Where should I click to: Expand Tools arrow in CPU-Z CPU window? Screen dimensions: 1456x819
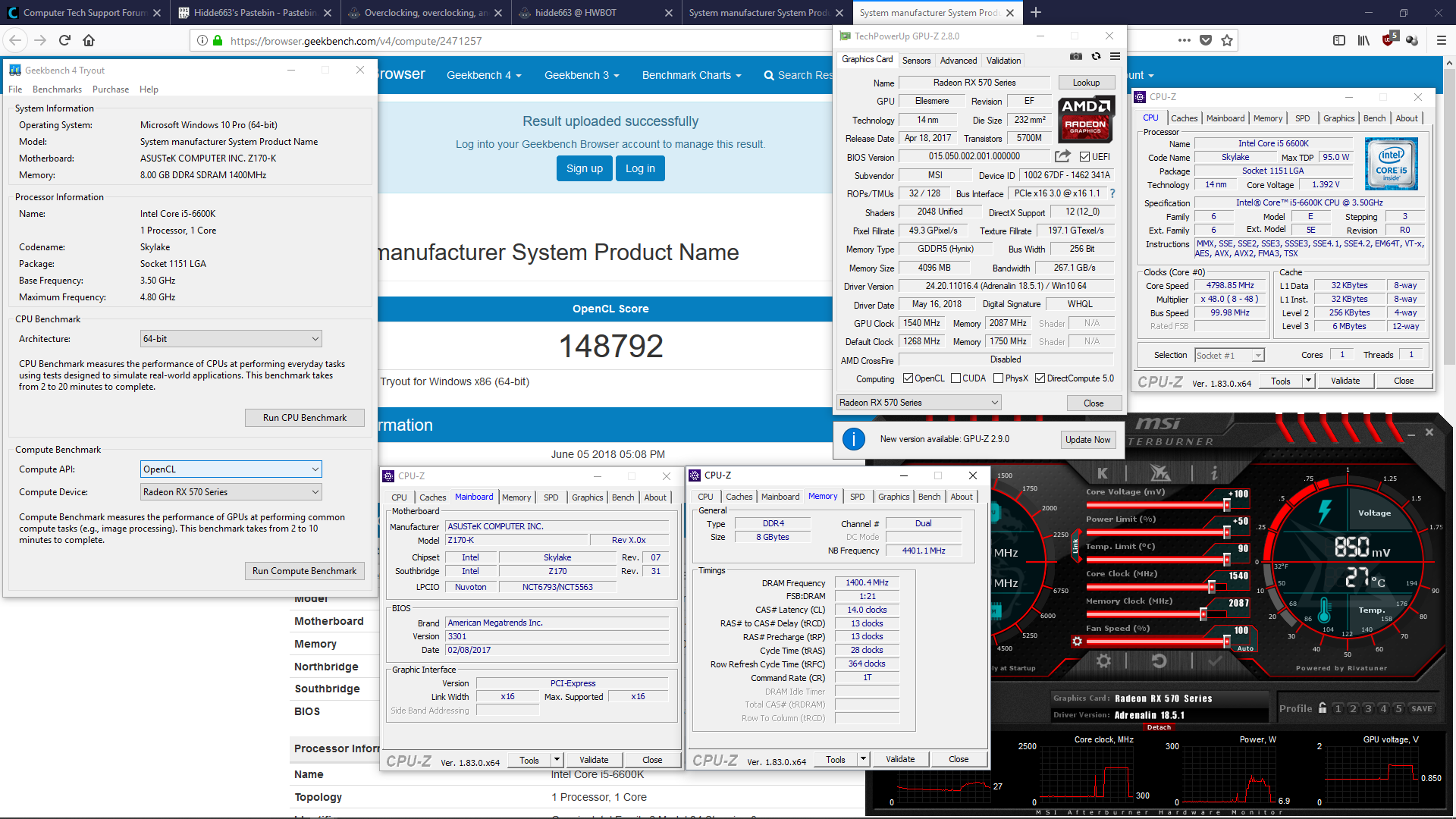click(1308, 381)
